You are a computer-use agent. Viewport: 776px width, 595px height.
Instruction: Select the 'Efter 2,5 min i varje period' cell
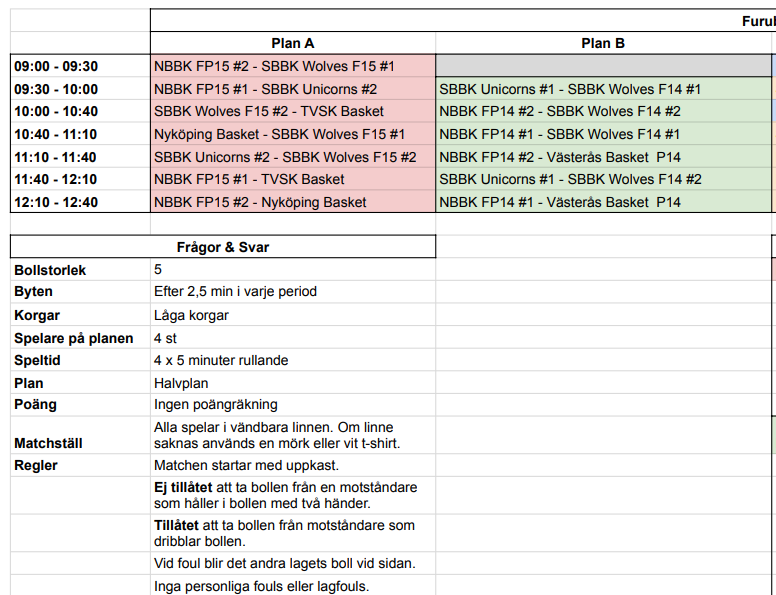pyautogui.click(x=235, y=292)
